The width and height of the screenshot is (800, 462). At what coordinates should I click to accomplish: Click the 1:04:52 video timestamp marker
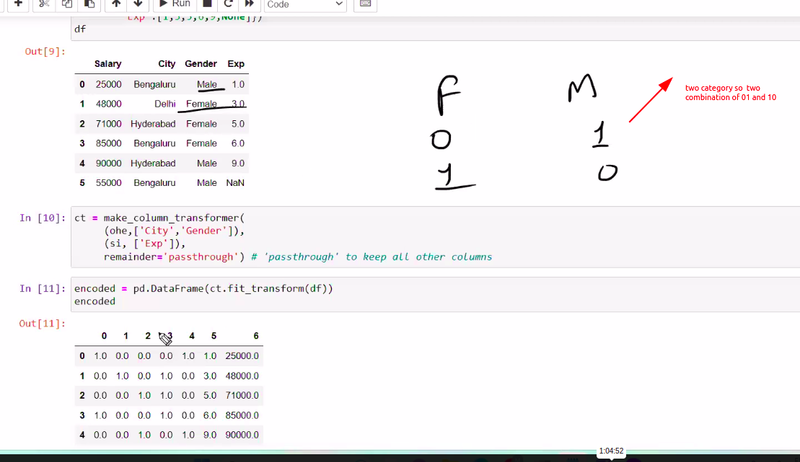[611, 451]
